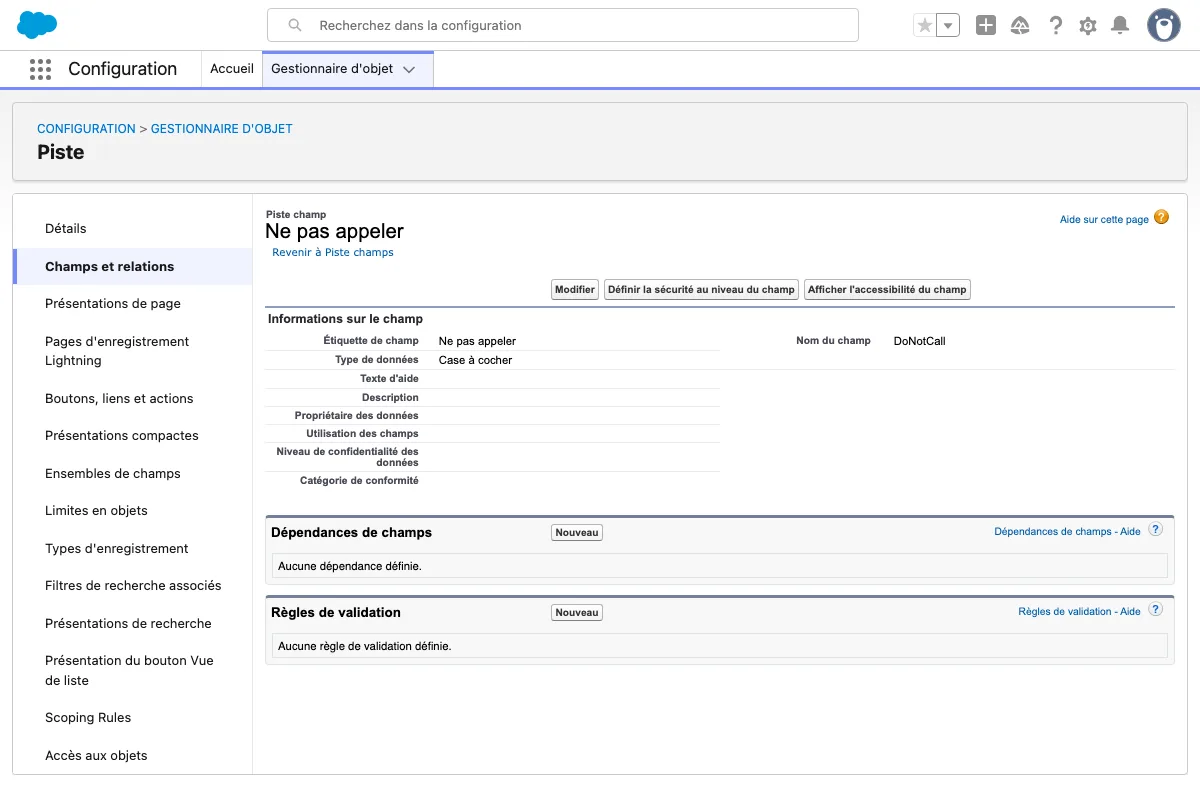Select Champs et relations in sidebar

coord(133,267)
